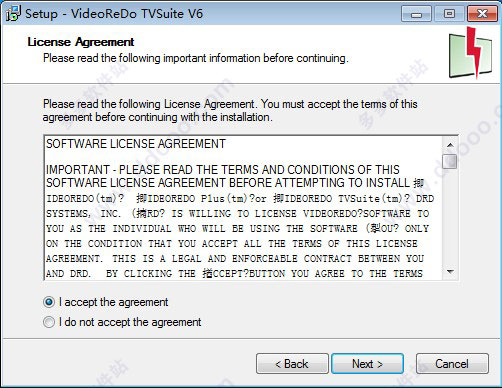This screenshot has width=502, height=388.
Task: Click the "Please read the following important information" subtitle
Action: [196, 58]
